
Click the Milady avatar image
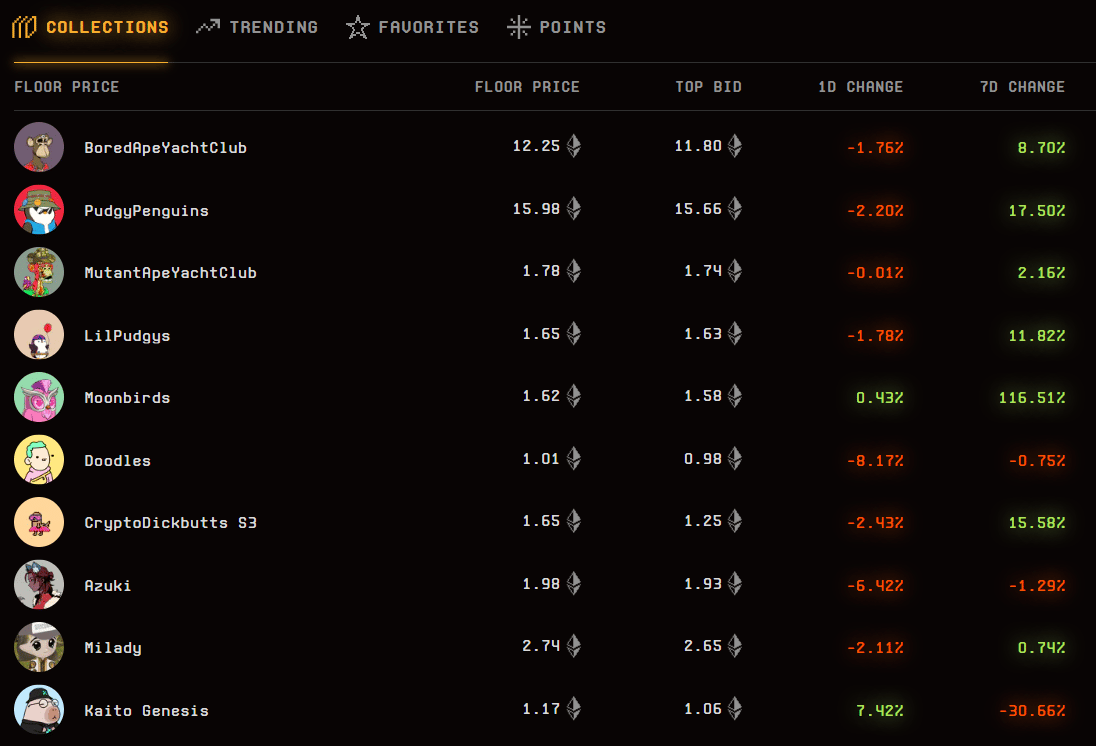(39, 647)
